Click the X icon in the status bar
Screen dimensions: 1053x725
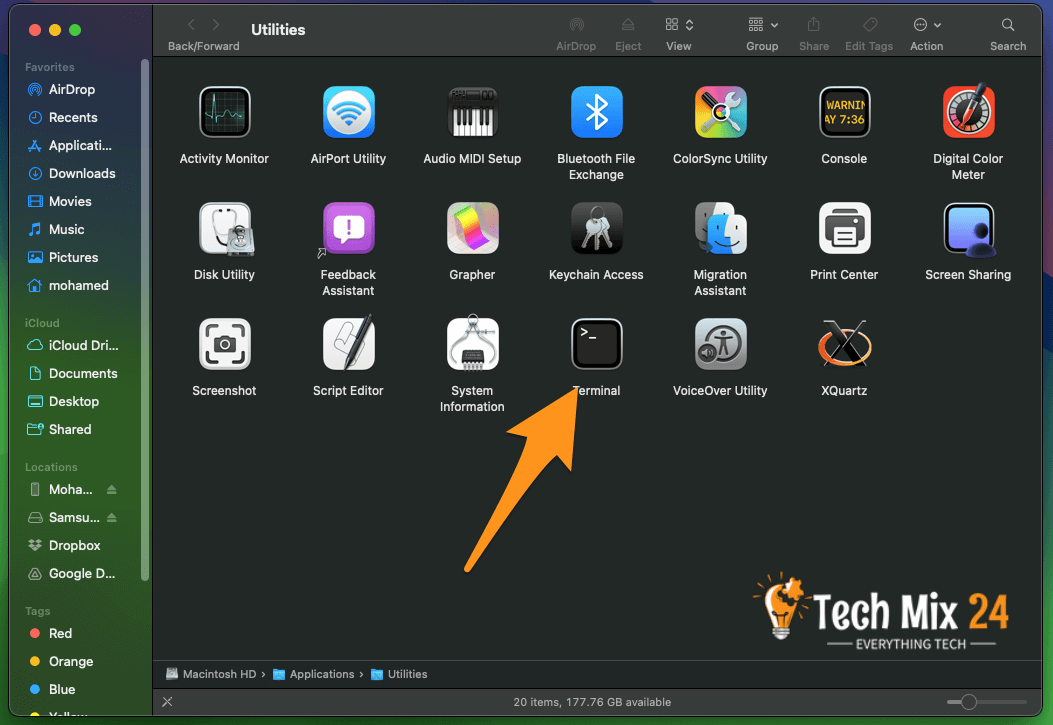coord(167,702)
